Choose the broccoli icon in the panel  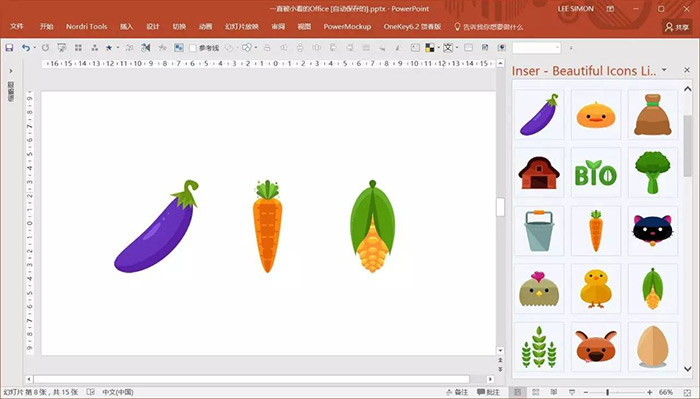(653, 172)
